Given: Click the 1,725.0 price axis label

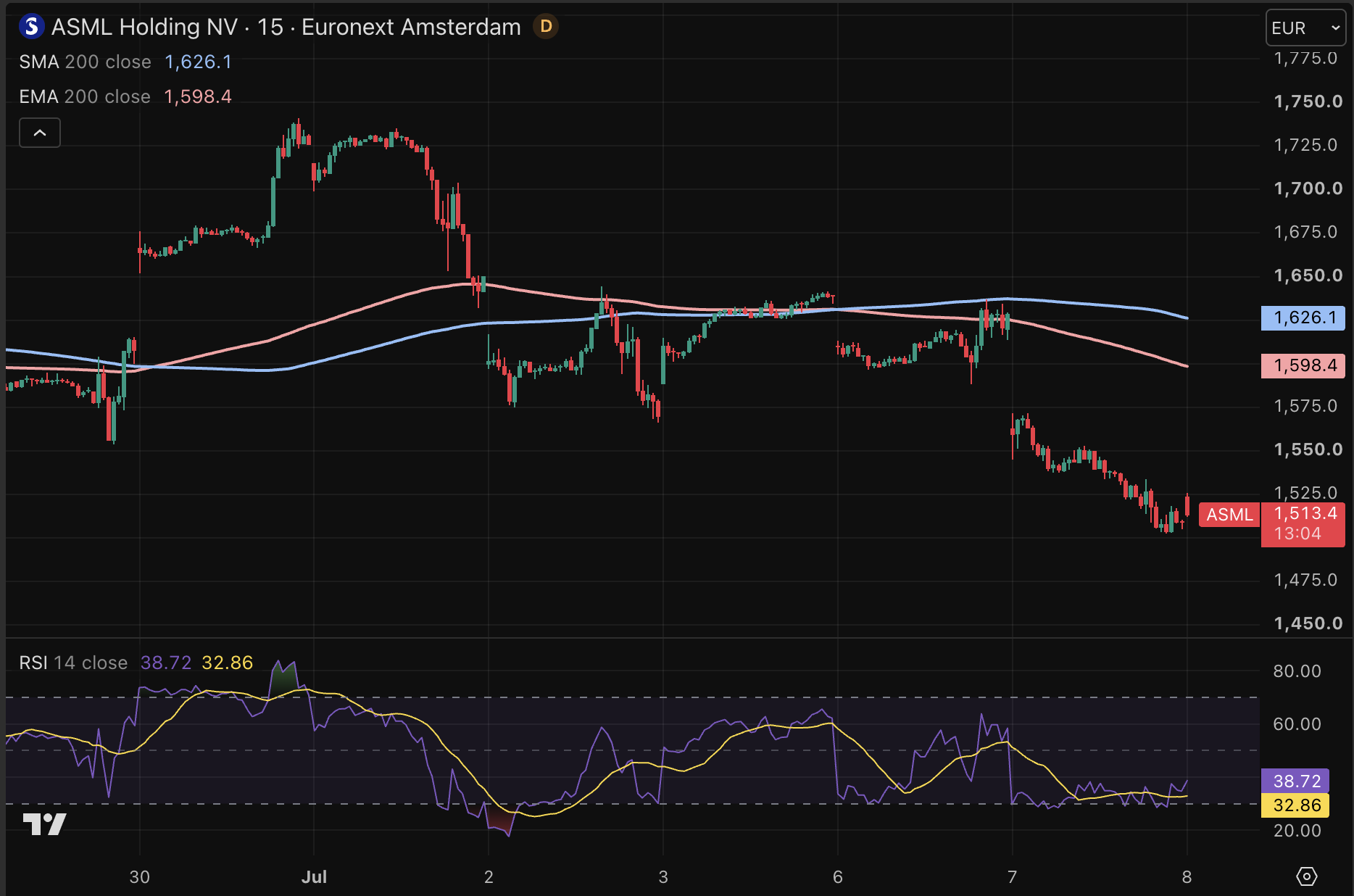Looking at the screenshot, I should pos(1305,145).
